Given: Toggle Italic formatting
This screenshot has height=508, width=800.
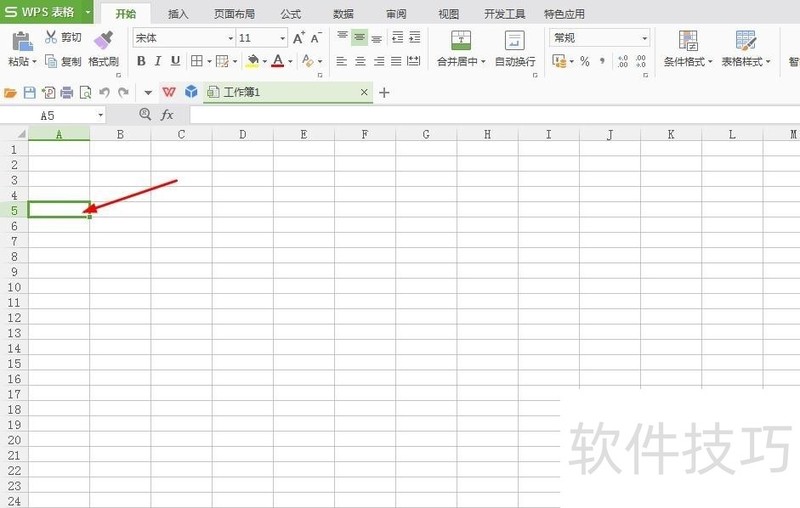Looking at the screenshot, I should pos(158,61).
